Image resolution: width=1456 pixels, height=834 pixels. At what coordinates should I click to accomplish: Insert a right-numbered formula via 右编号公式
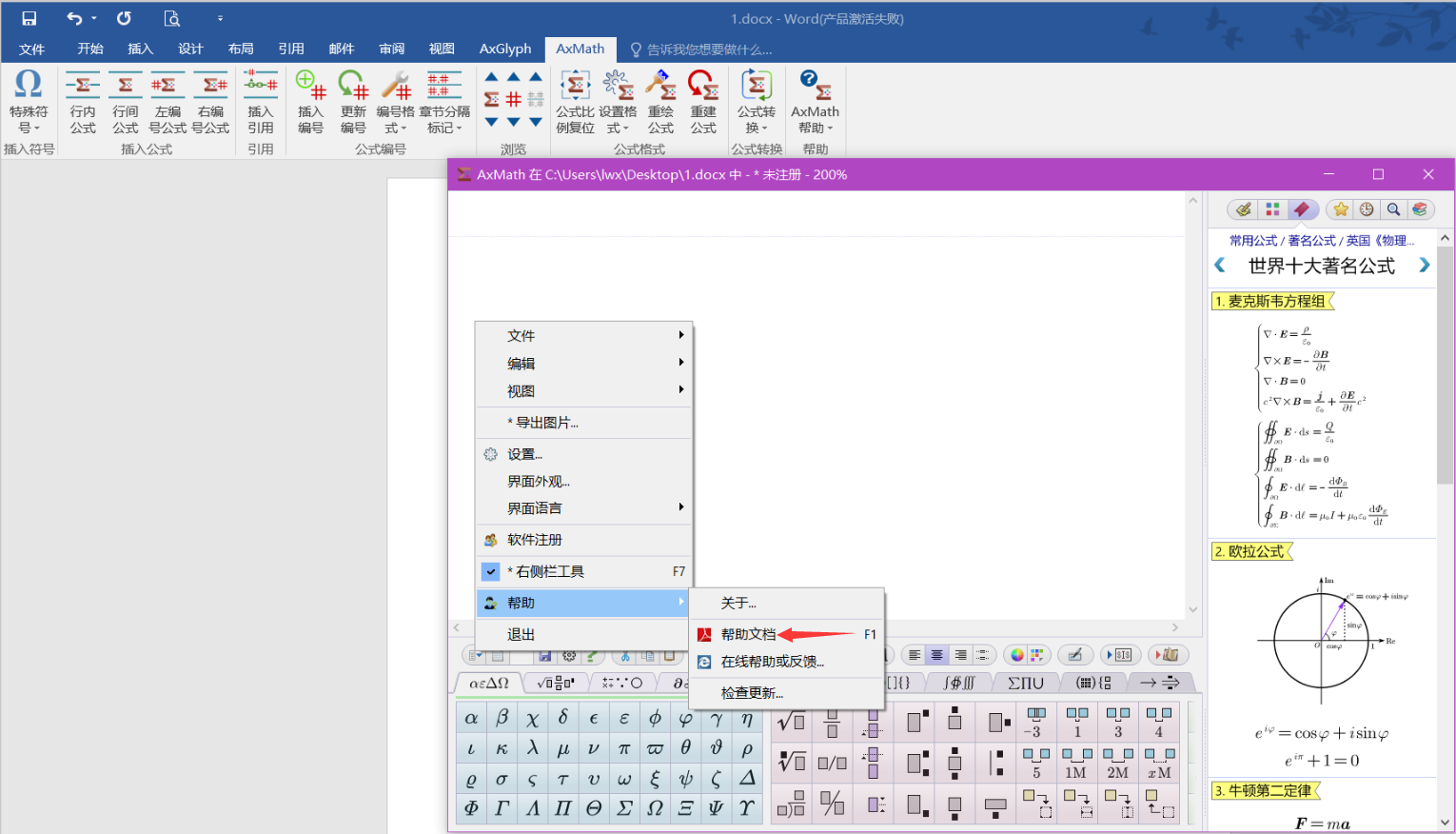pyautogui.click(x=210, y=103)
